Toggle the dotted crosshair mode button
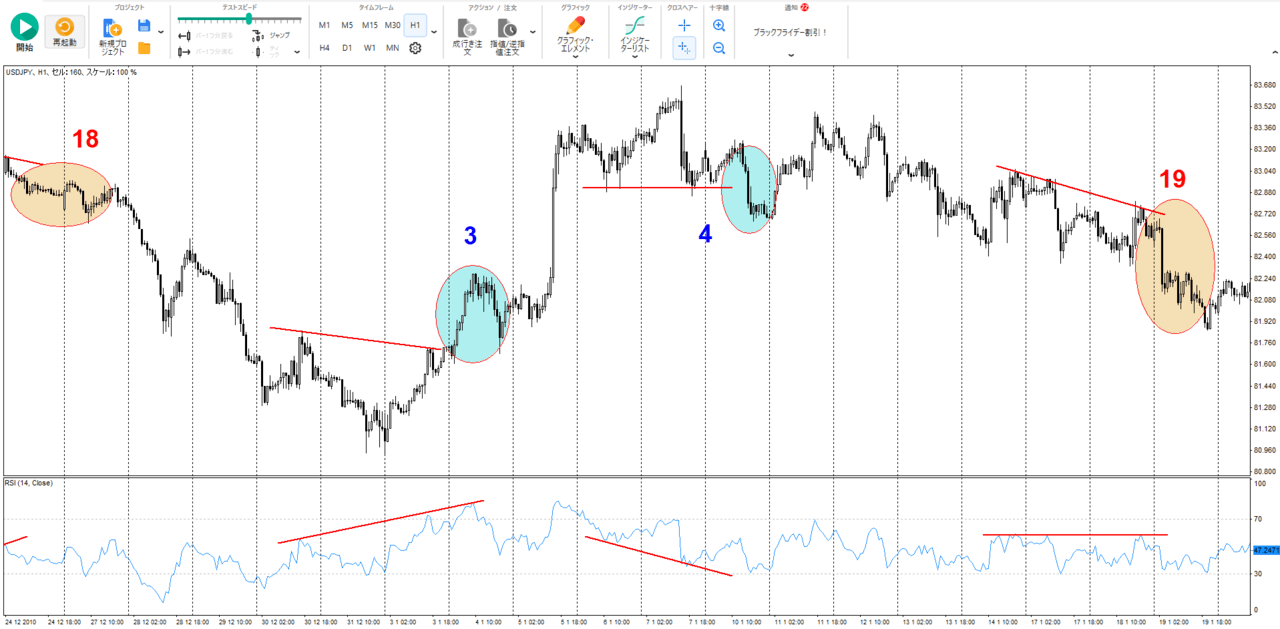 click(684, 47)
